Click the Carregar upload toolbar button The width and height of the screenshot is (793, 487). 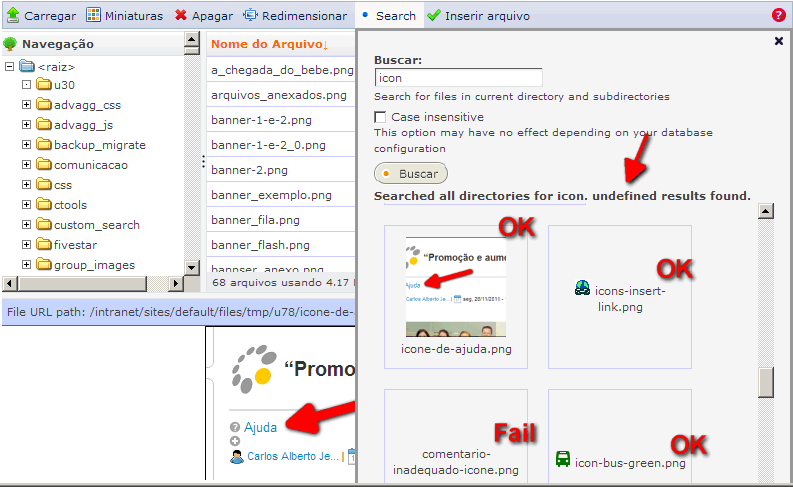pyautogui.click(x=41, y=16)
